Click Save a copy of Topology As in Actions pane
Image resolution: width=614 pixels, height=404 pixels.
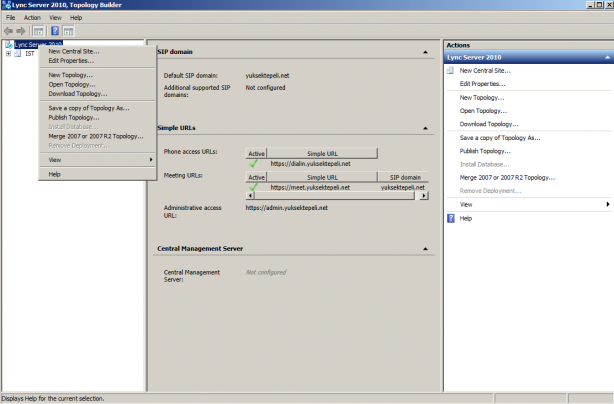pos(500,138)
